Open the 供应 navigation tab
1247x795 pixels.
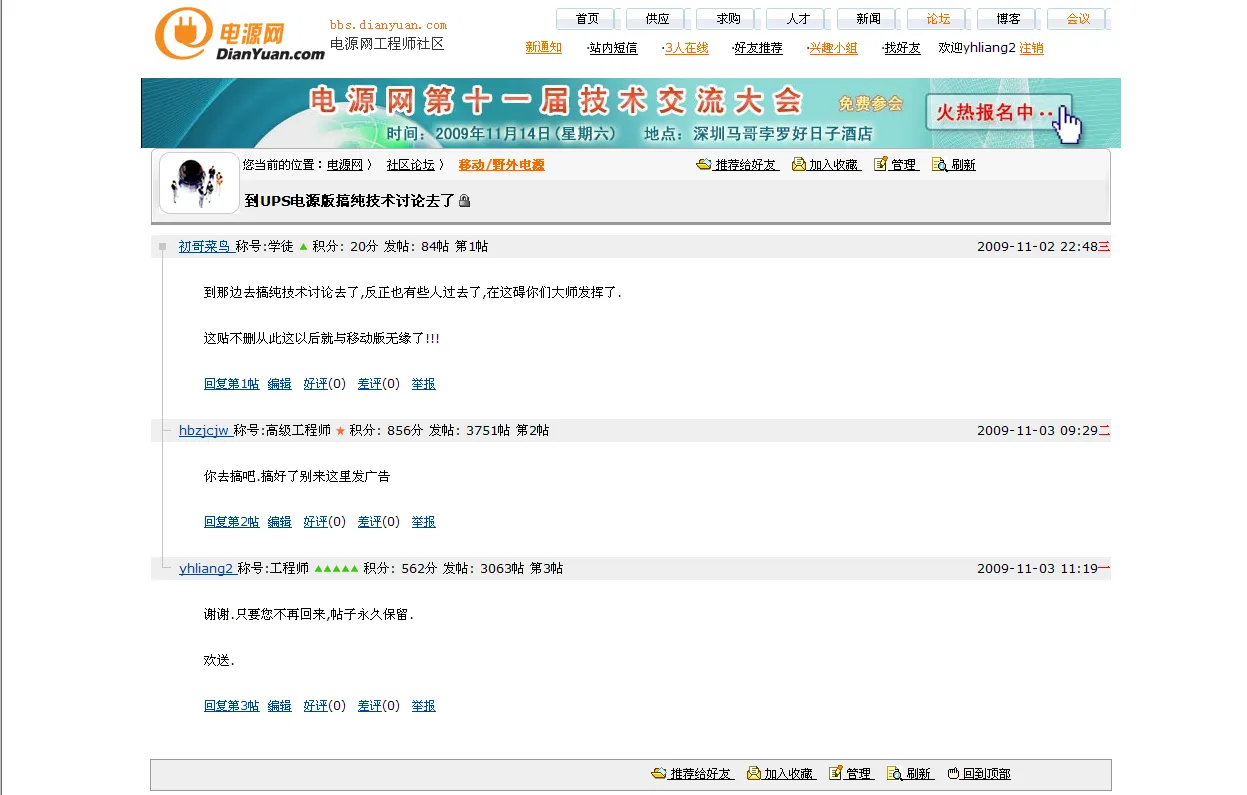657,19
